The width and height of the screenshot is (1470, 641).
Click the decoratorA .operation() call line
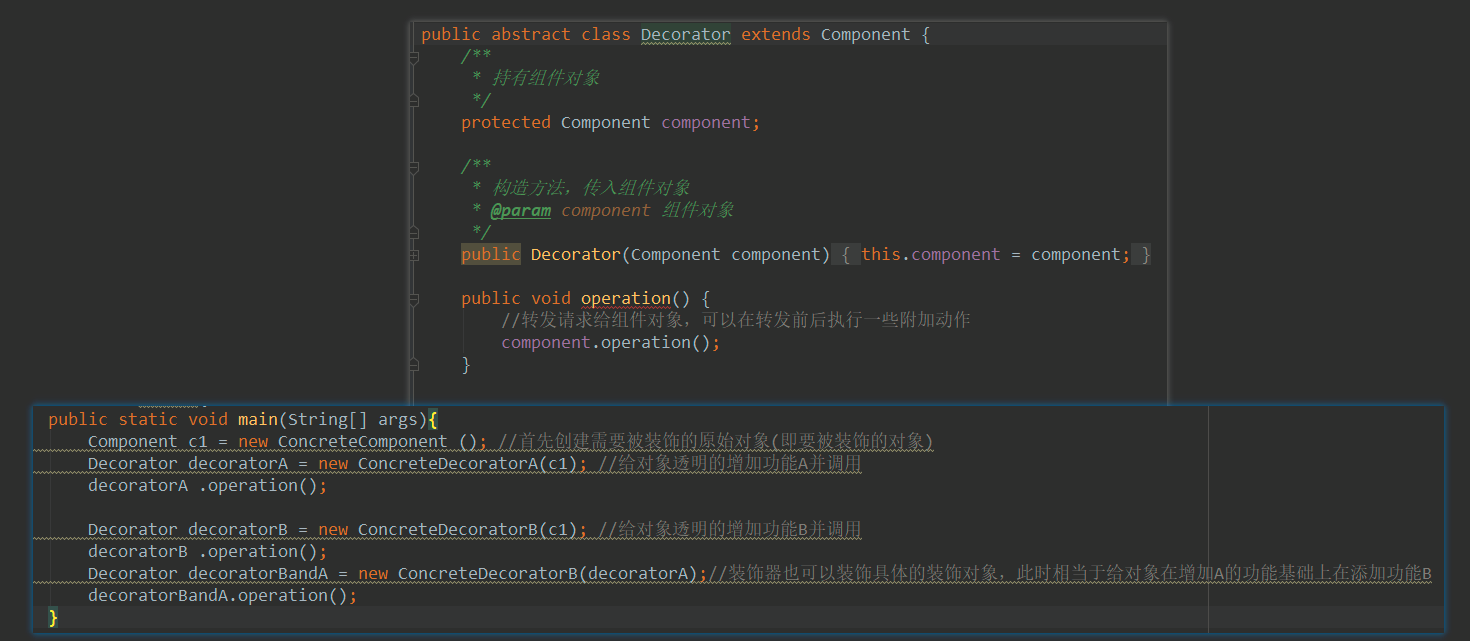(207, 486)
